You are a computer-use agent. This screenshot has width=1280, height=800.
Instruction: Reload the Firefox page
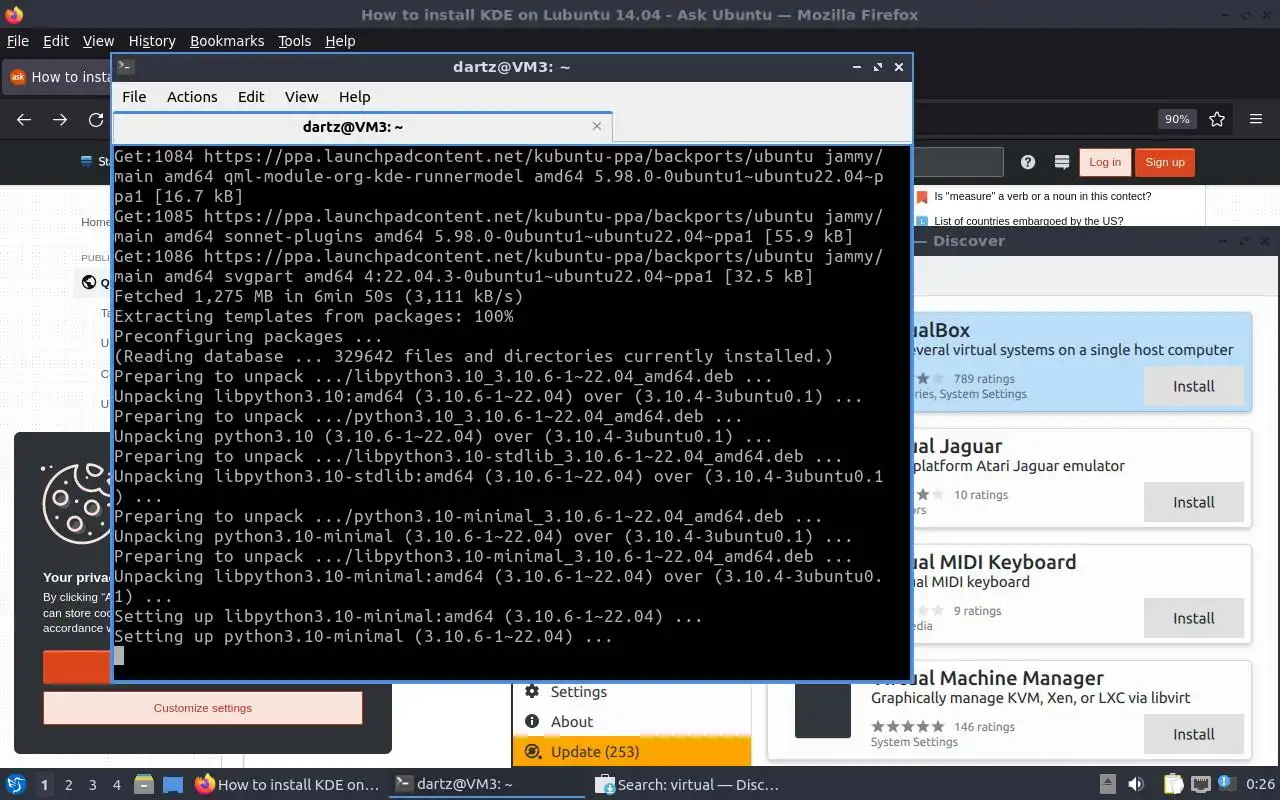pyautogui.click(x=96, y=119)
